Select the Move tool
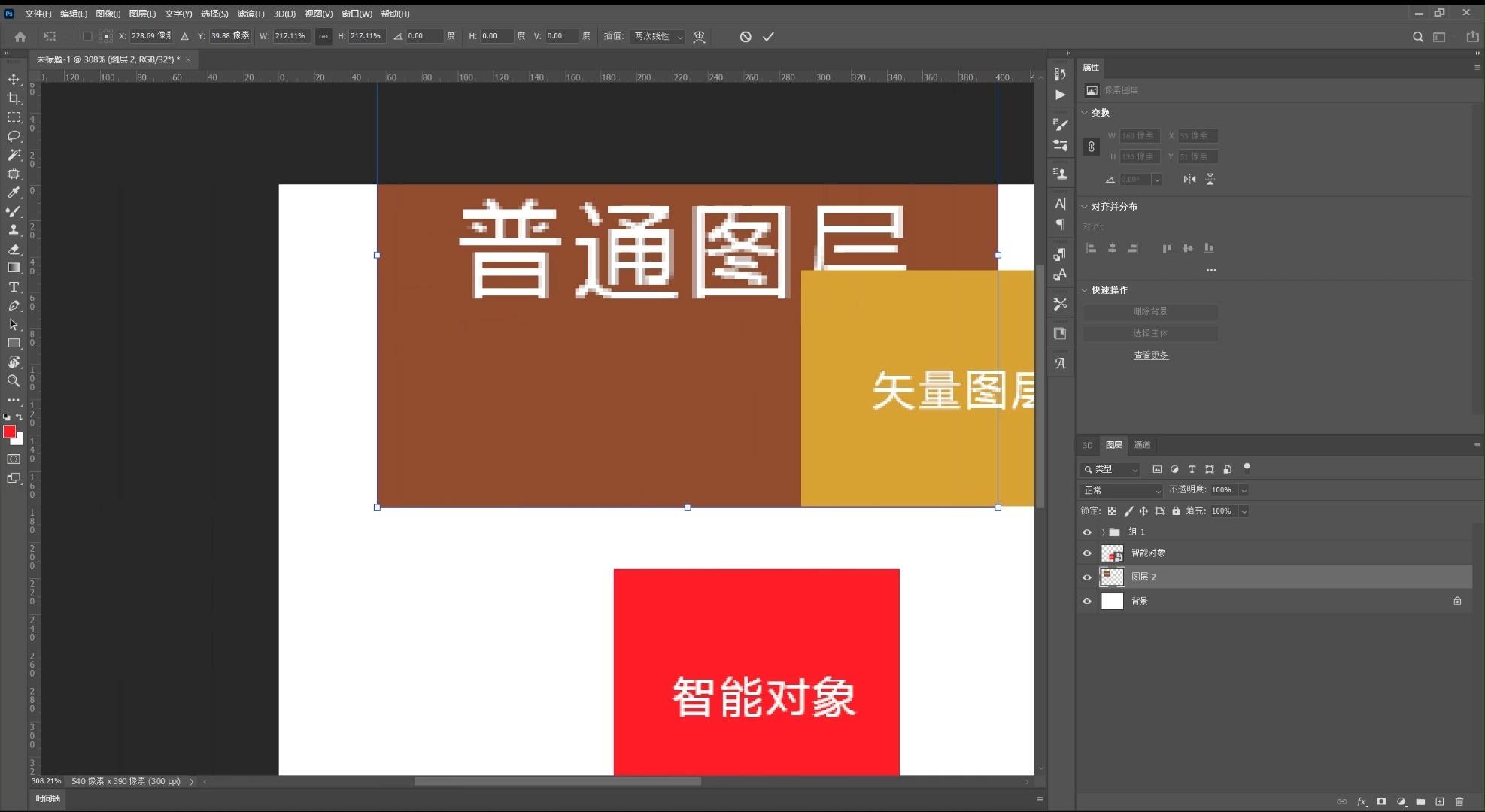 coord(14,80)
